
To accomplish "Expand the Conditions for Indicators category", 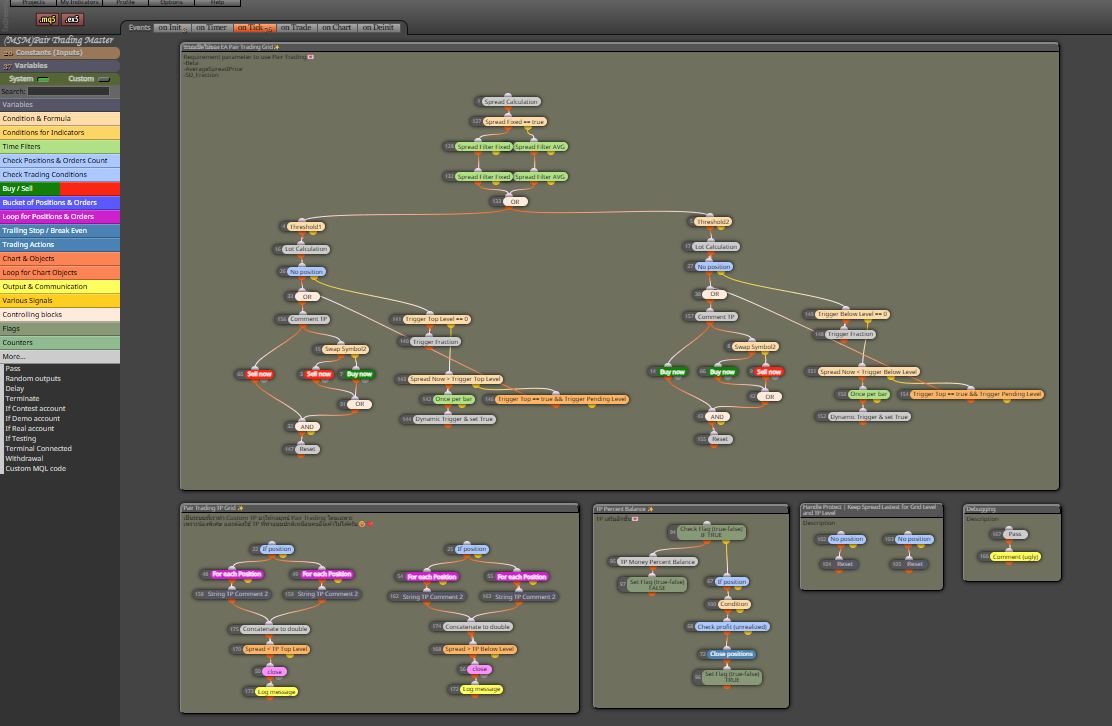I will tap(60, 133).
